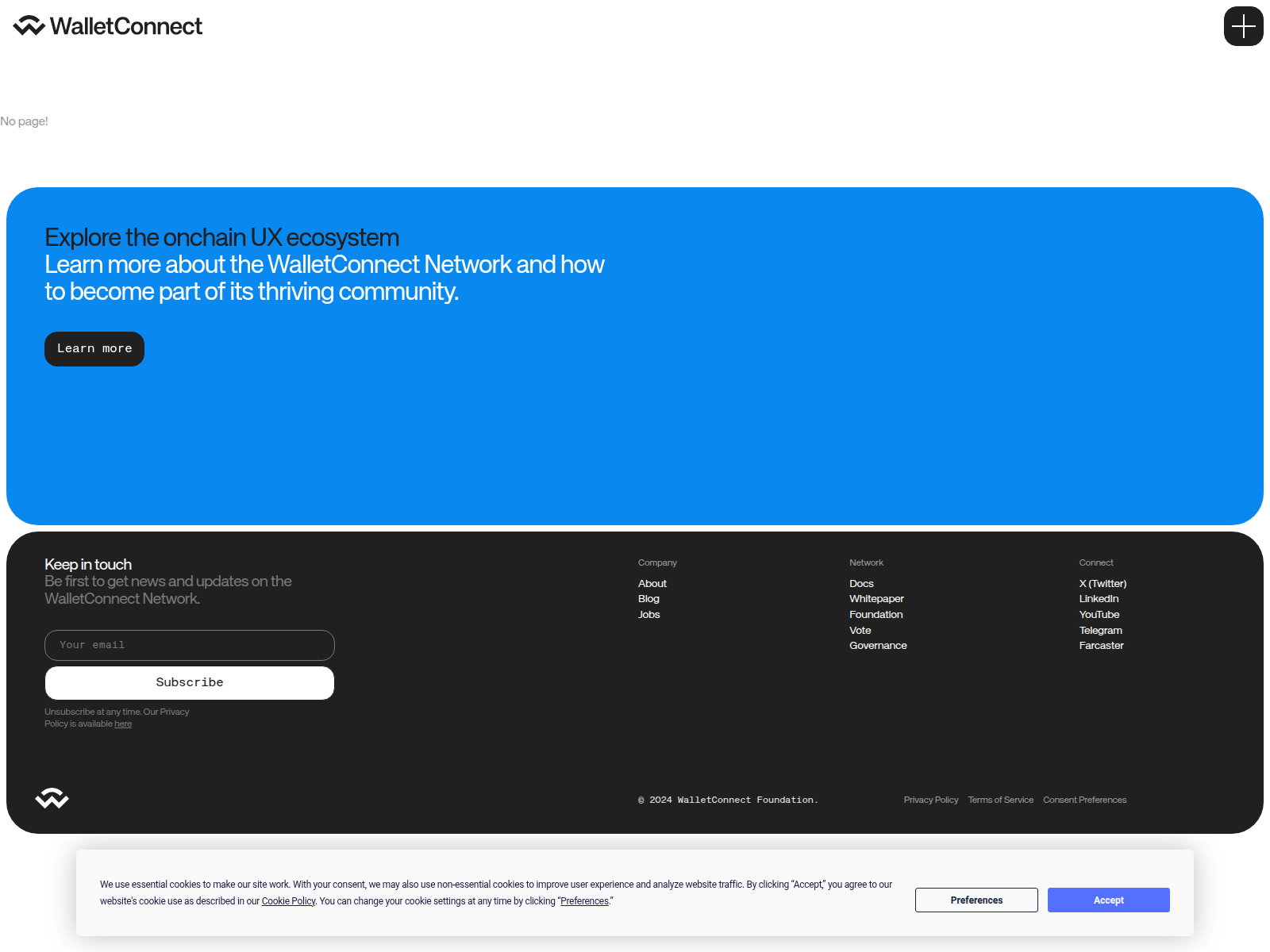Screen dimensions: 1270x952
Task: Click the 'Connect' column heading
Action: pos(1096,562)
